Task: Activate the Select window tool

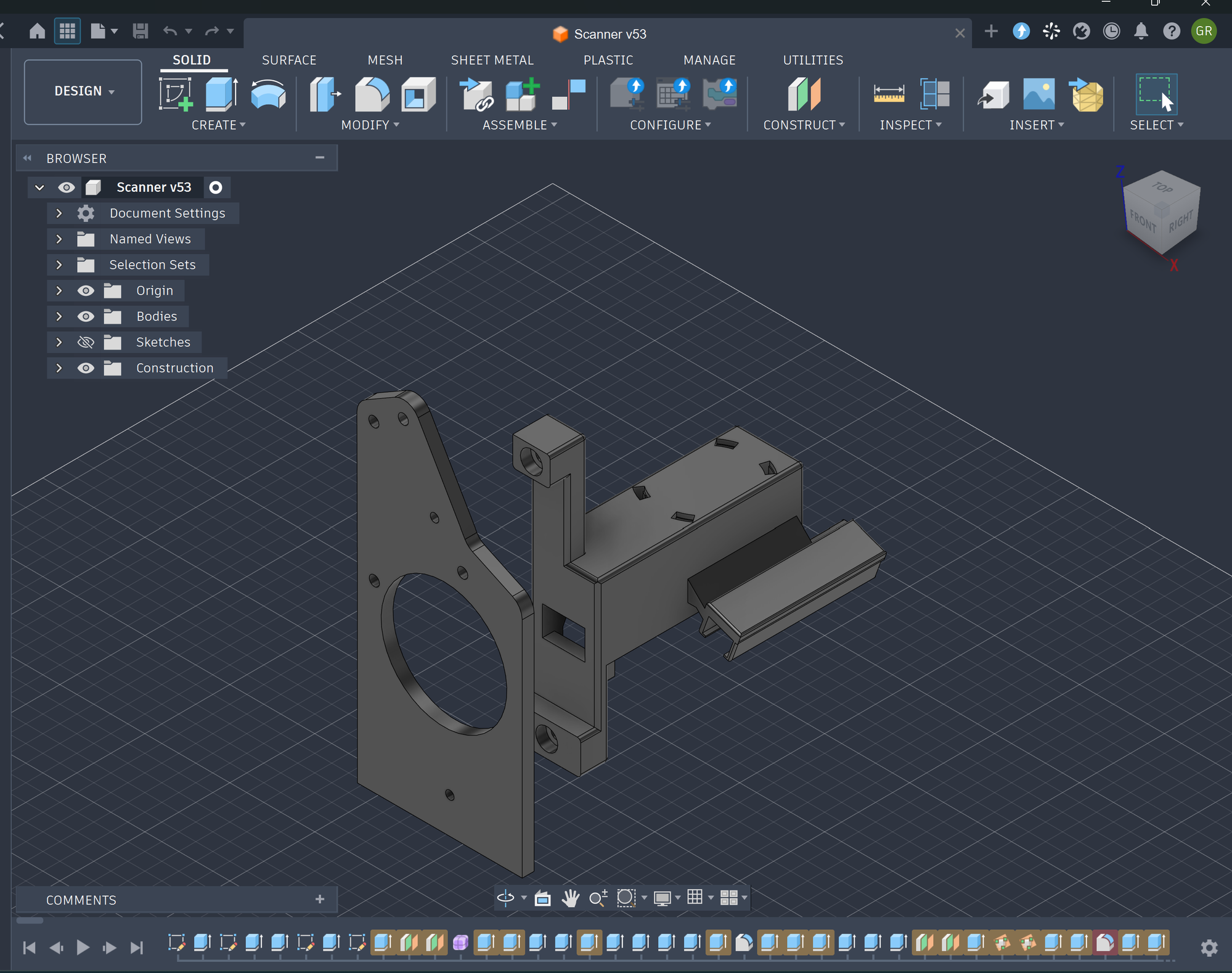Action: pyautogui.click(x=1156, y=94)
